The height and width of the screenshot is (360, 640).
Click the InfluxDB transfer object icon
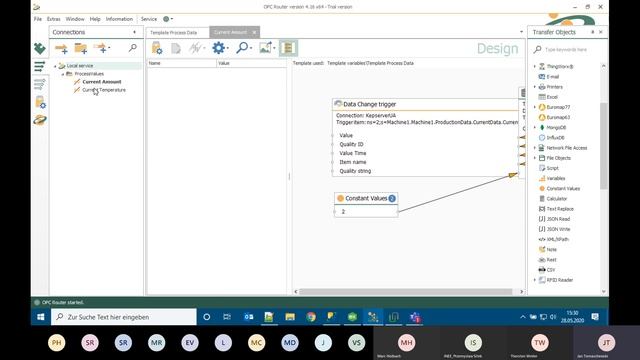click(x=542, y=138)
